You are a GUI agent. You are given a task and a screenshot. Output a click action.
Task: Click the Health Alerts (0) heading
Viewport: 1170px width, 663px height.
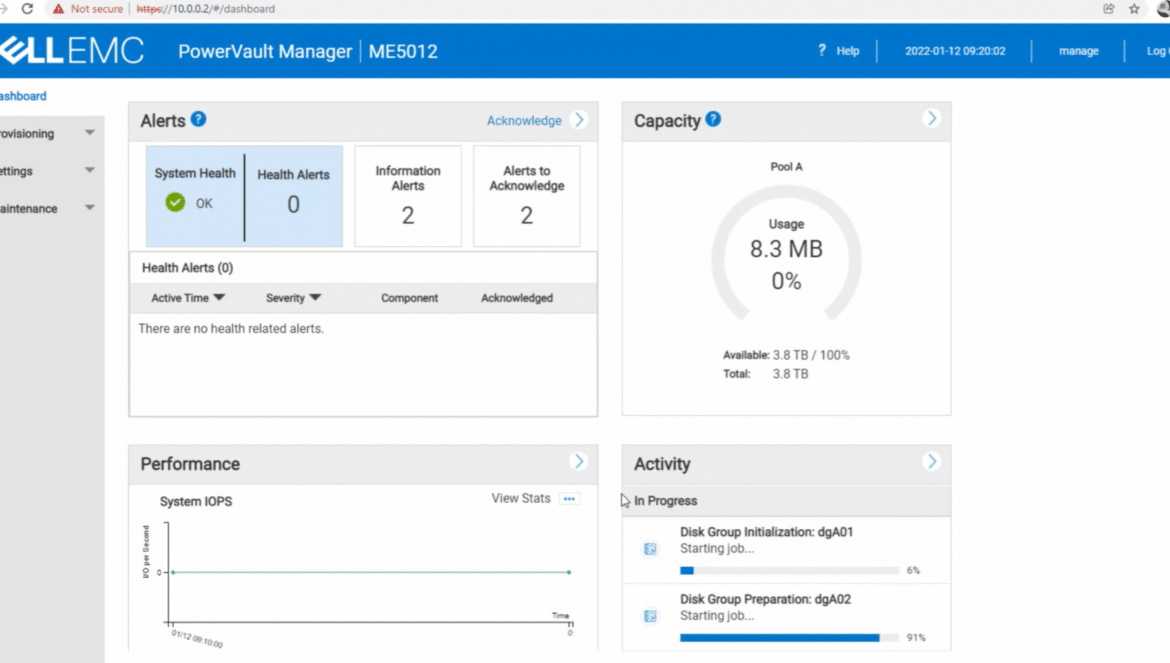tap(187, 268)
